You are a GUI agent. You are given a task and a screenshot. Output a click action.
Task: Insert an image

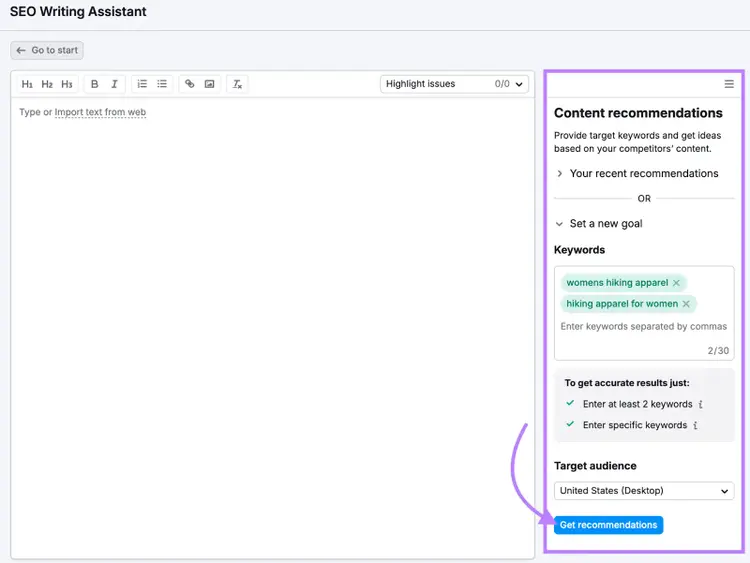pos(210,84)
